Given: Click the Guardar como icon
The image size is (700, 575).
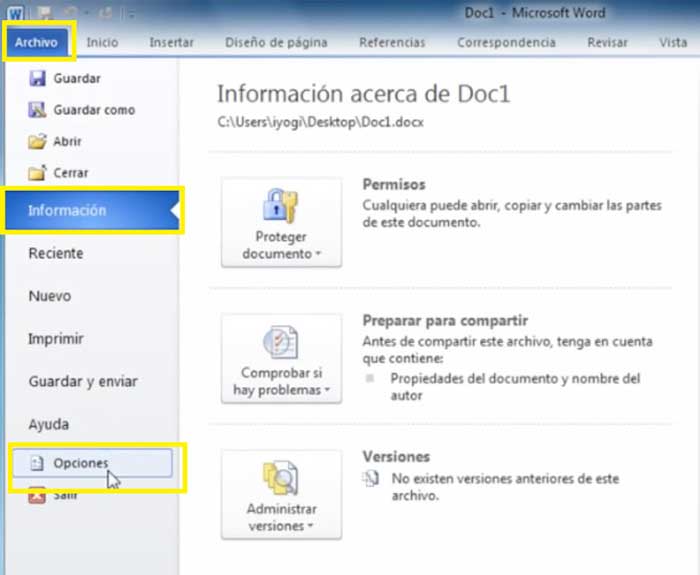Looking at the screenshot, I should click(x=37, y=110).
